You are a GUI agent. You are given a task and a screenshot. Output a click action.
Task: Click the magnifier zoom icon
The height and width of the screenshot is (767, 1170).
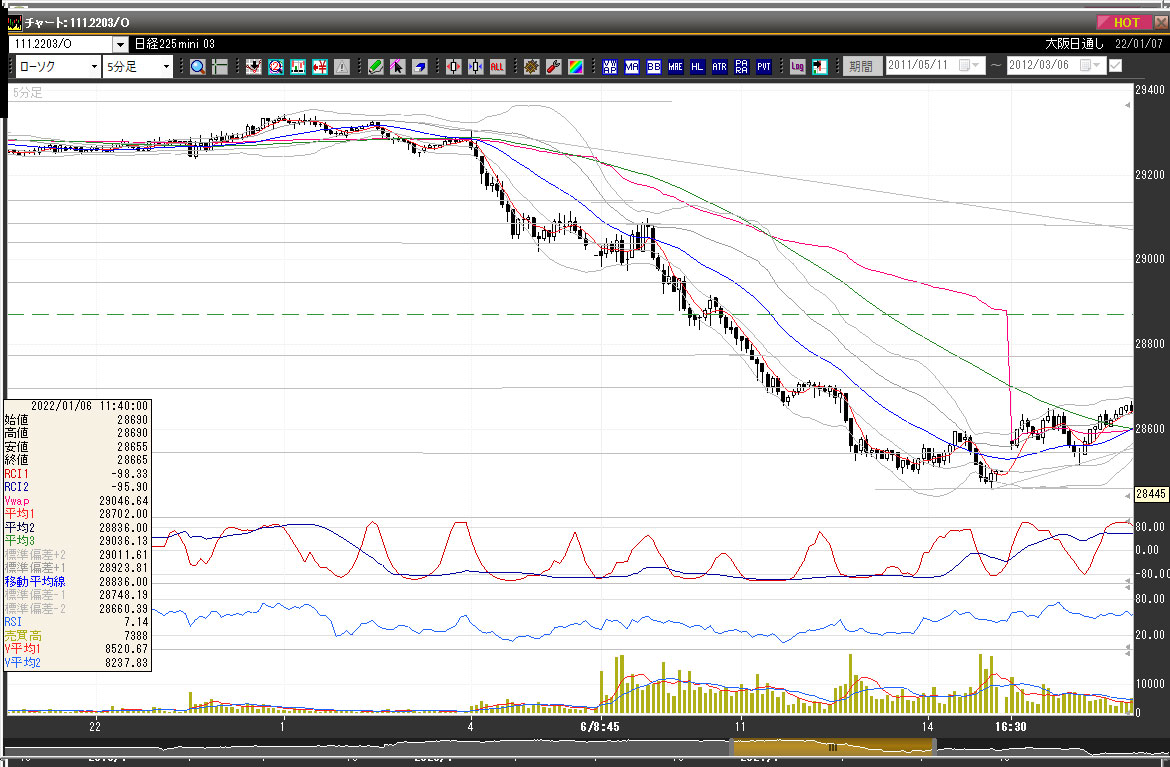pos(198,67)
